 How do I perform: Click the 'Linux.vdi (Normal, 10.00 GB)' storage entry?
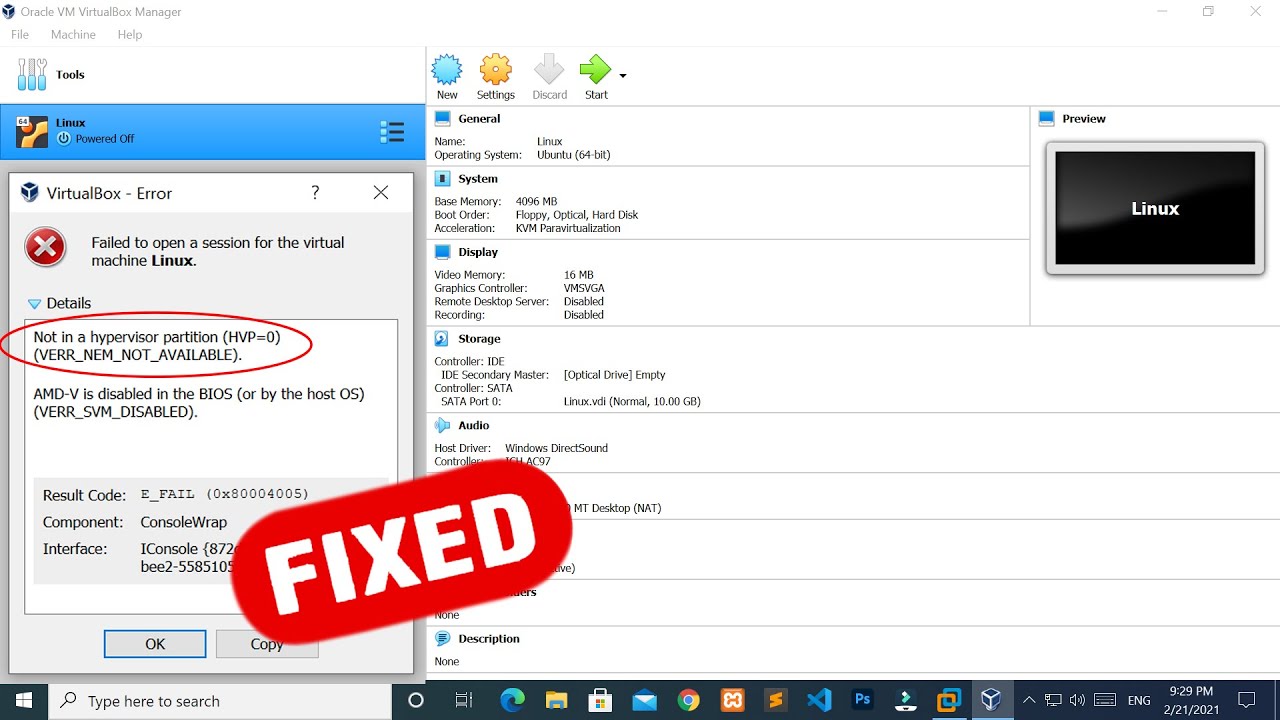point(632,401)
